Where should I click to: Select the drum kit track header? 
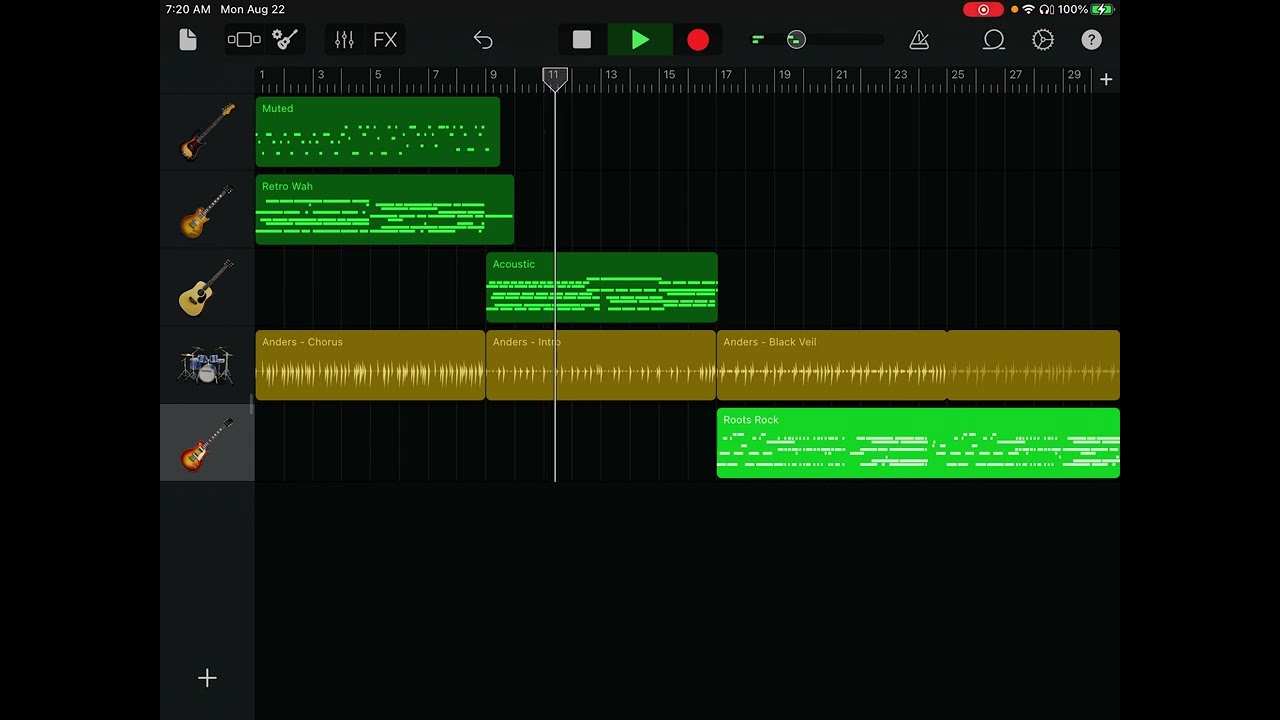(x=207, y=365)
